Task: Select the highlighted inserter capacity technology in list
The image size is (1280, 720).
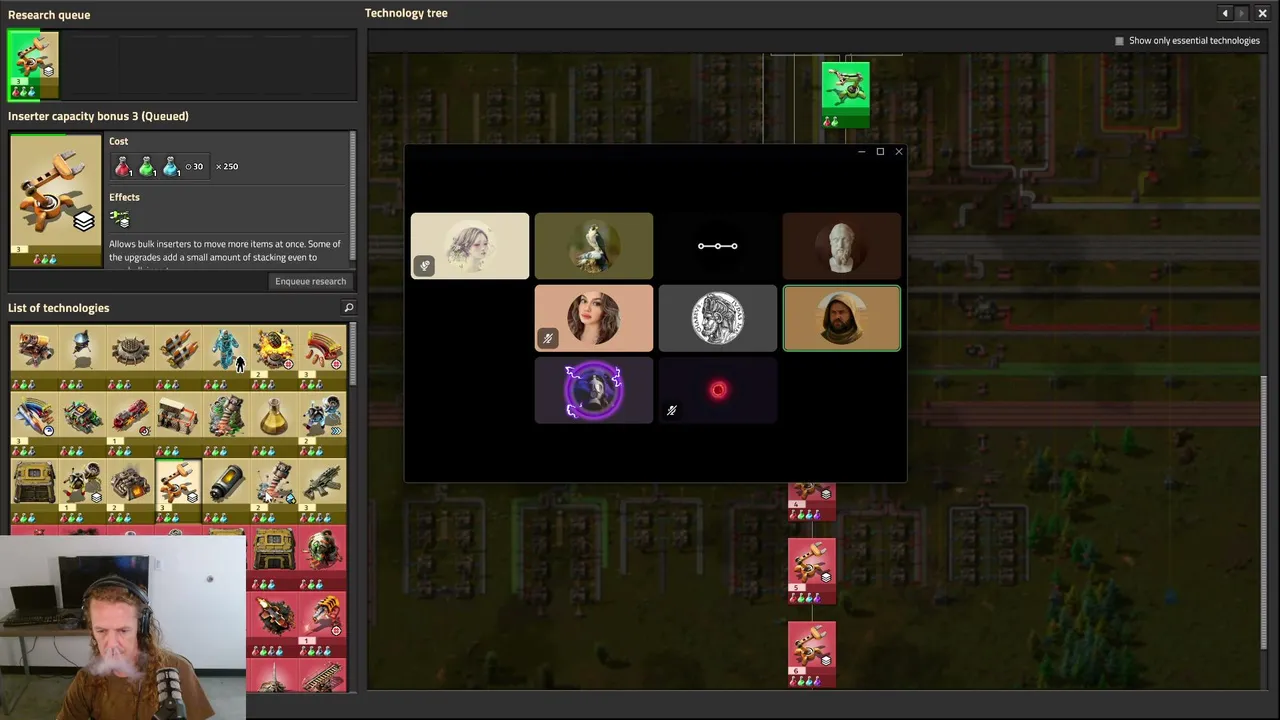Action: click(x=178, y=491)
